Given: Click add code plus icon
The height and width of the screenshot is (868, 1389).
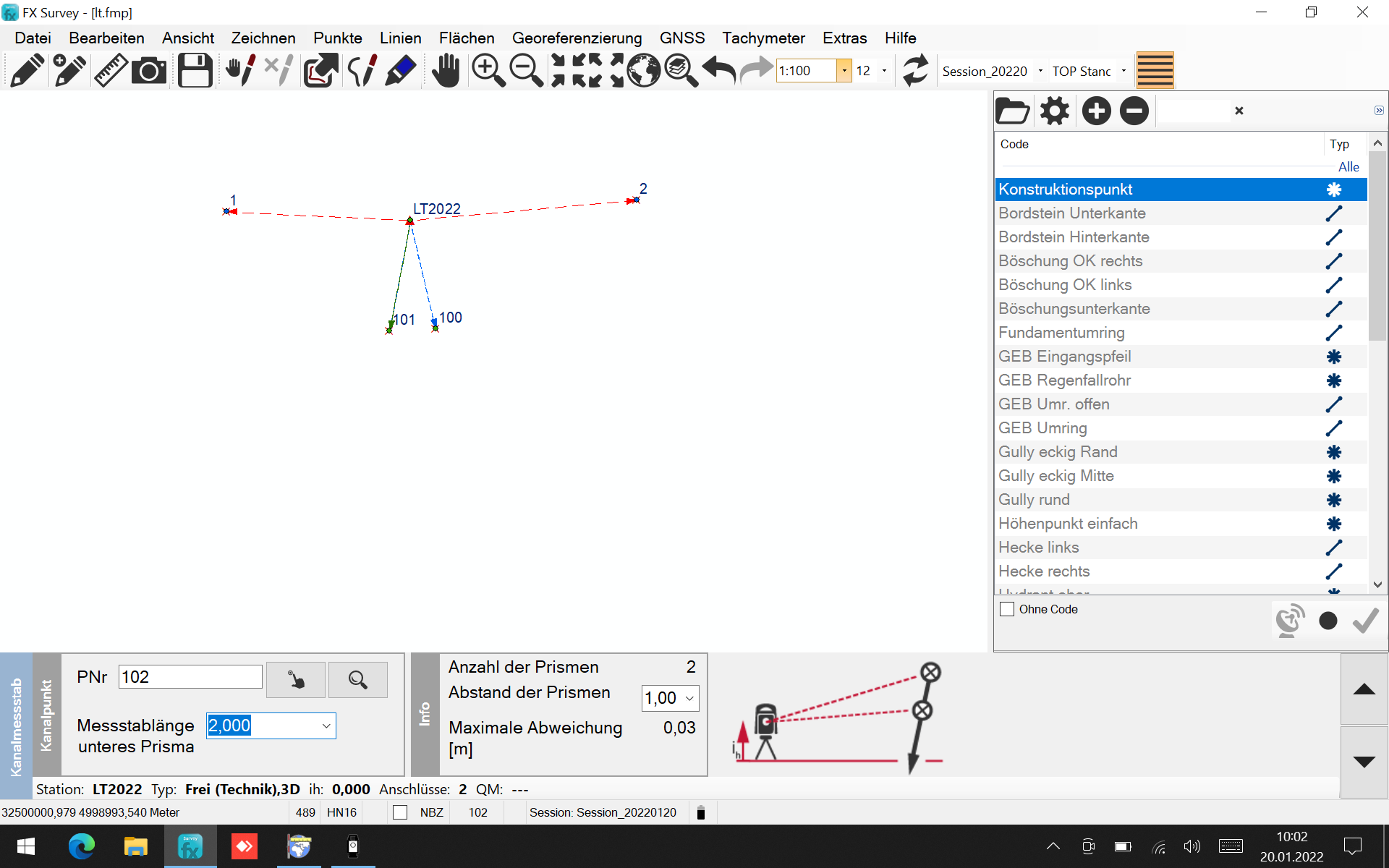Looking at the screenshot, I should click(x=1096, y=111).
